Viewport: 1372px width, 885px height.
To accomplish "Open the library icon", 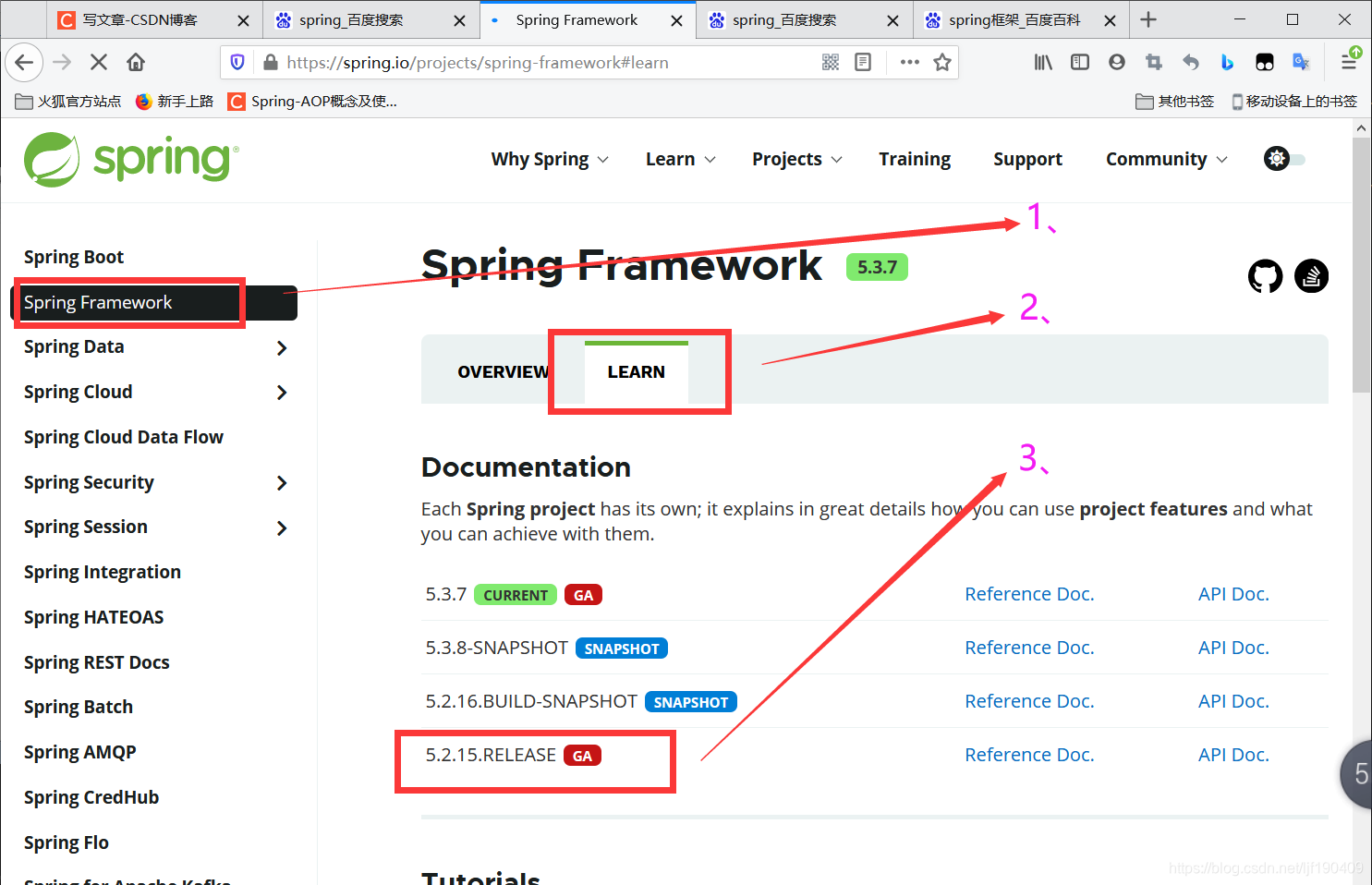I will [1043, 62].
